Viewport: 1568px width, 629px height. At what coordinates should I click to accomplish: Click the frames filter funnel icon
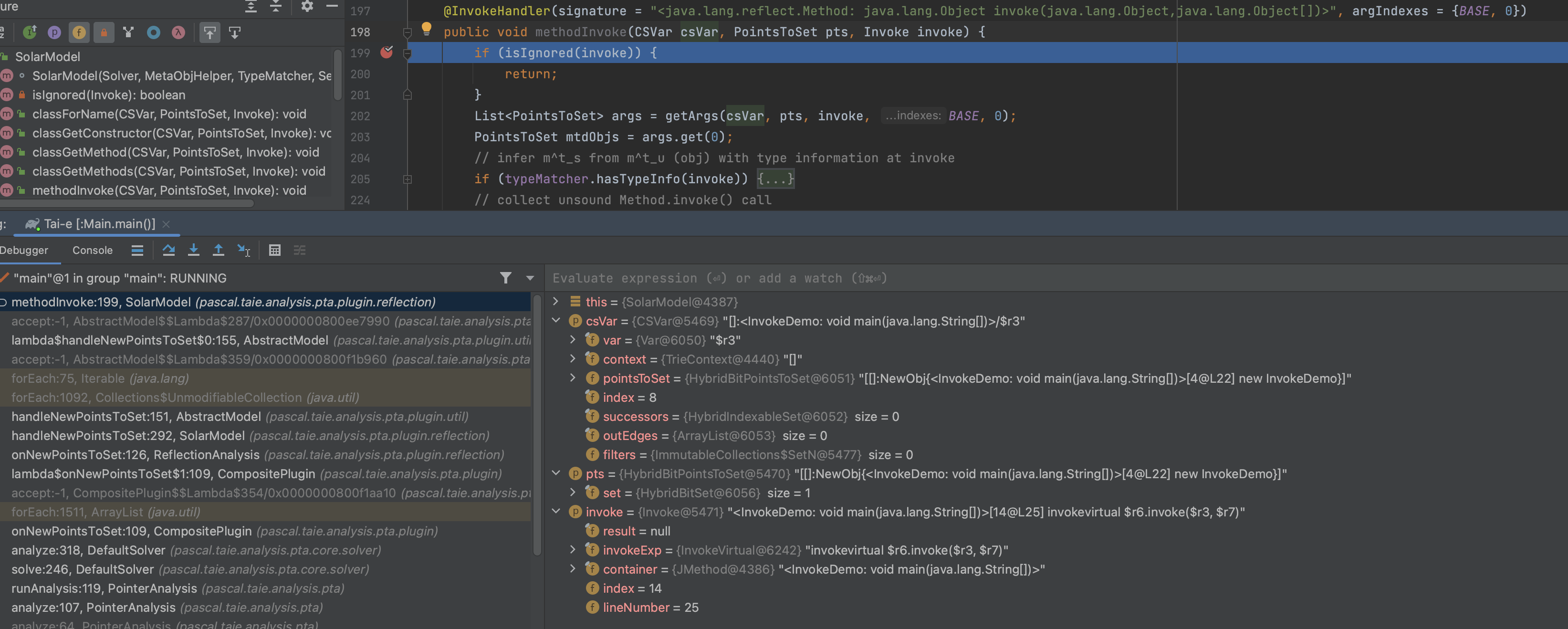point(506,278)
